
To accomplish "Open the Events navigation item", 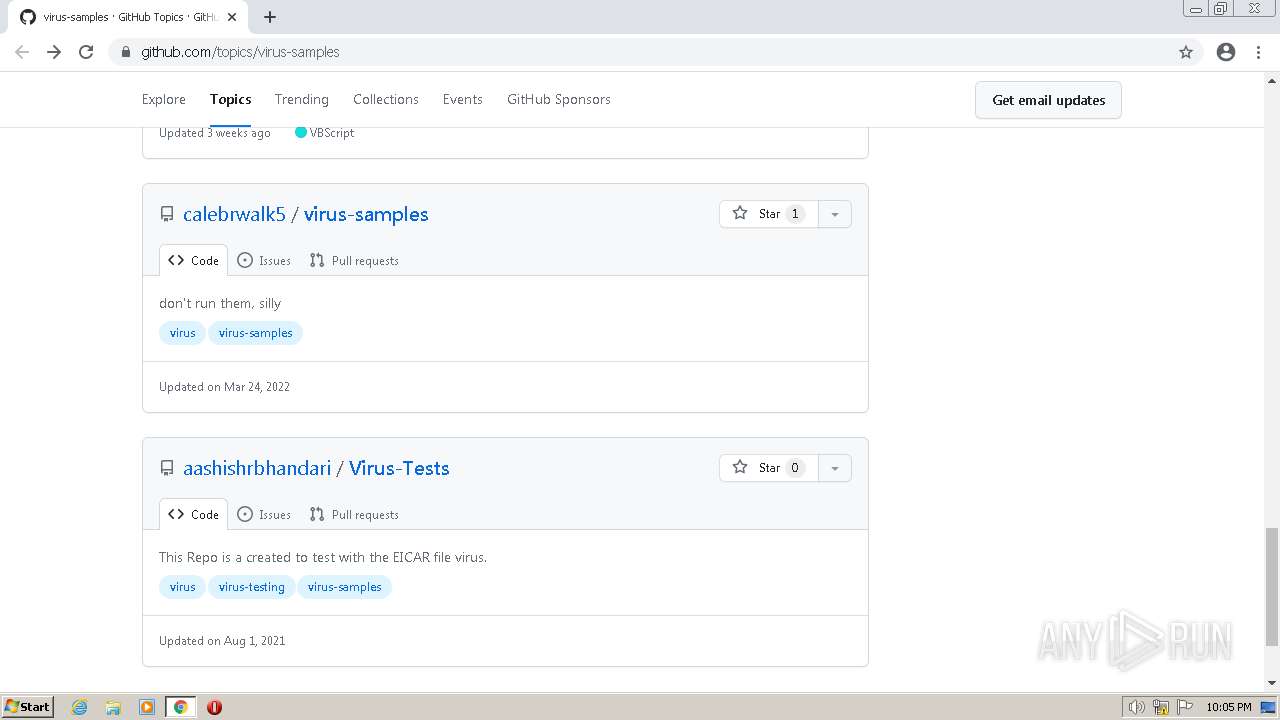I will 463,99.
